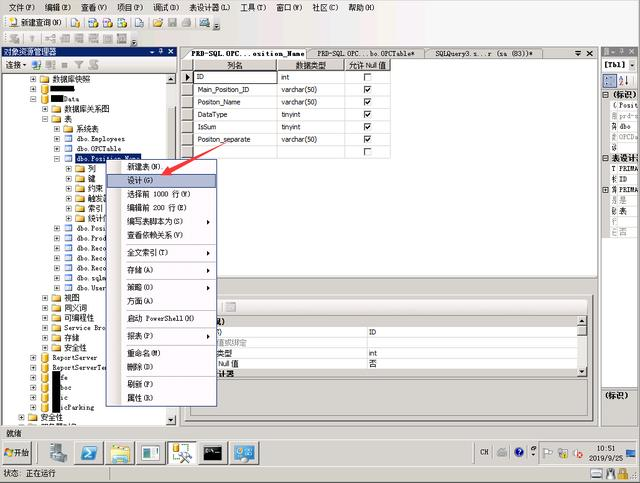Click the New Query (新建查询) toolbar button
This screenshot has width=640, height=483.
tap(35, 22)
